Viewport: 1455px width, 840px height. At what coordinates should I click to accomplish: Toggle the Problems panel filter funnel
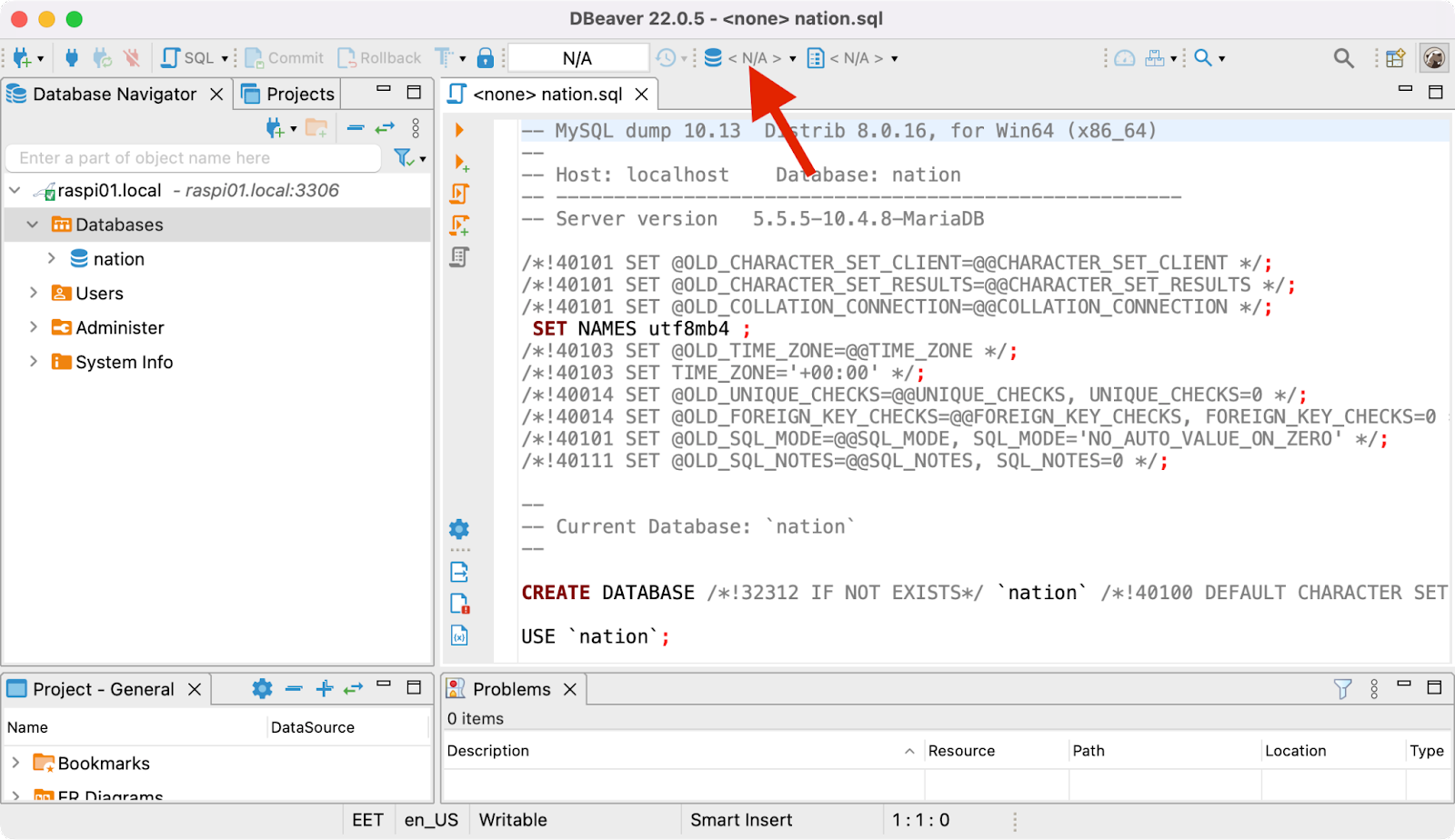[x=1342, y=689]
